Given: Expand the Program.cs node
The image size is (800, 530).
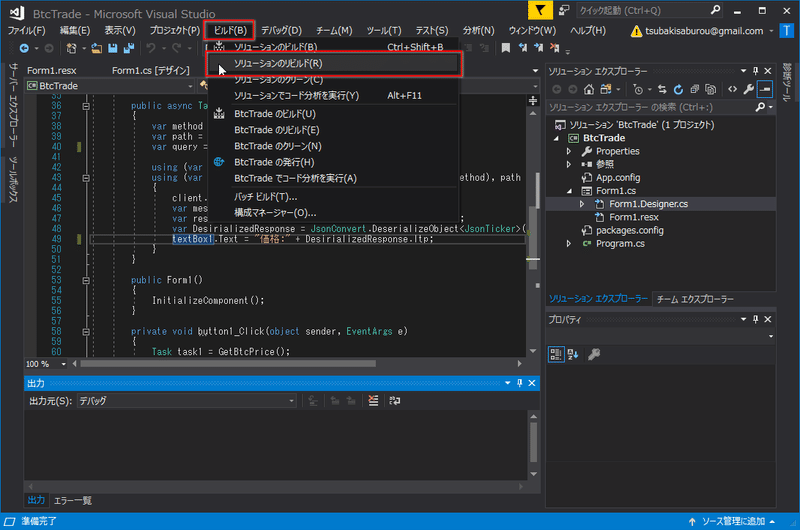Looking at the screenshot, I should tap(569, 244).
